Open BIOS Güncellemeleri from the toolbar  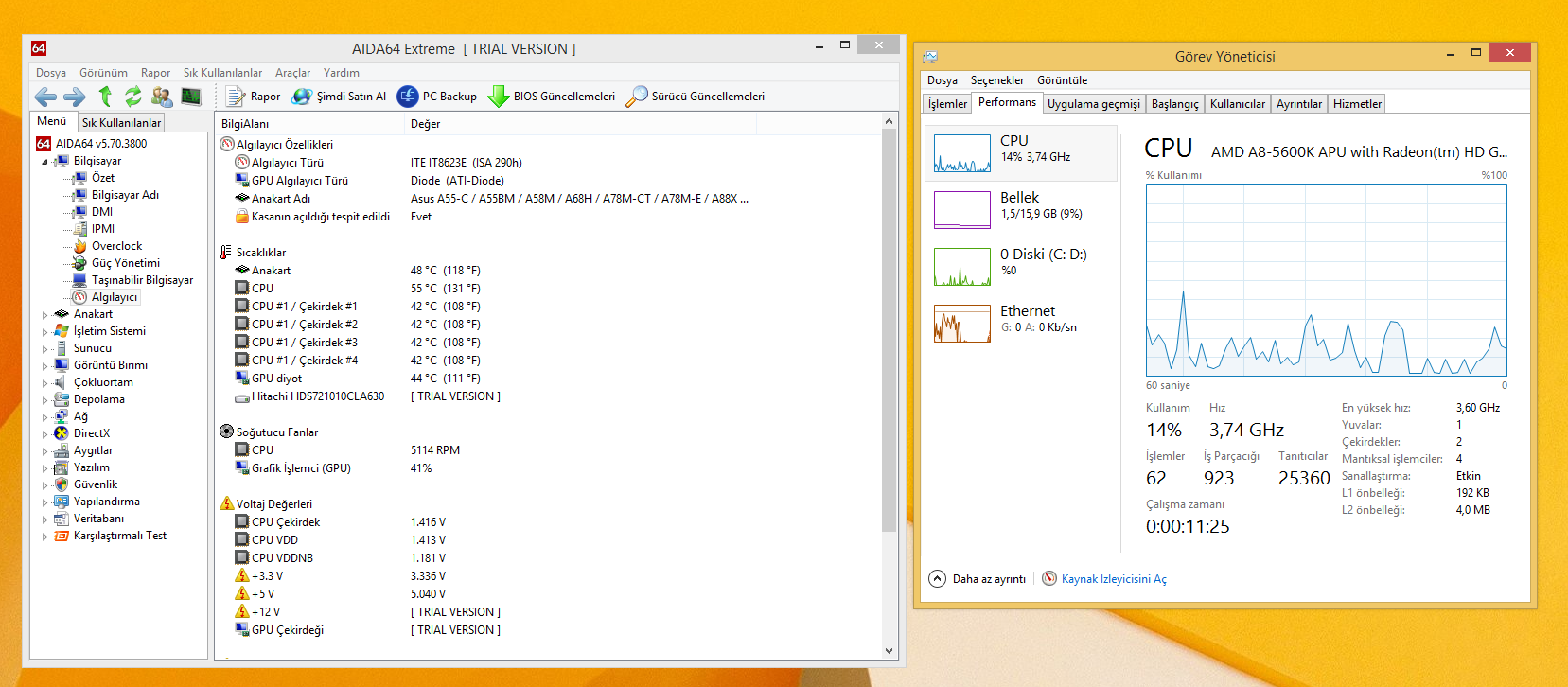499,97
